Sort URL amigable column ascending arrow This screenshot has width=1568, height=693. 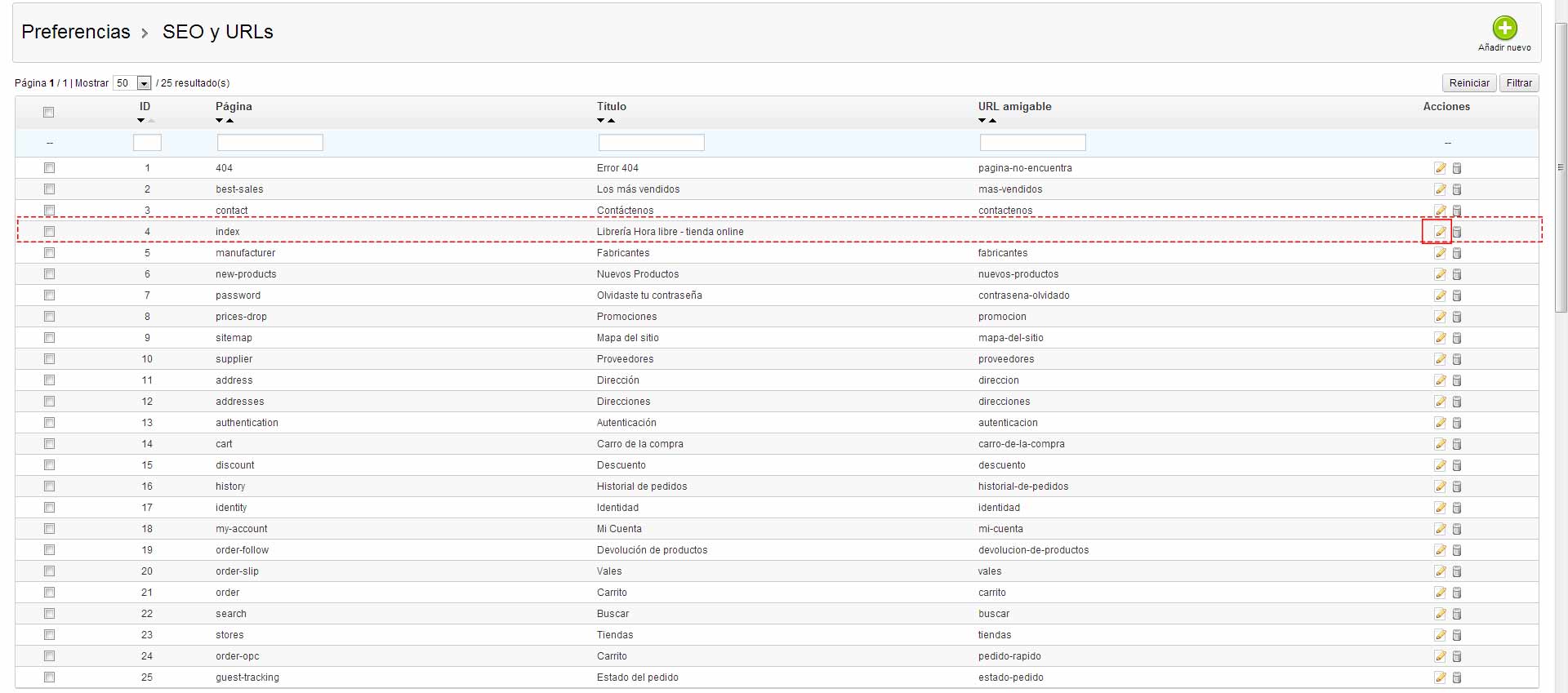point(993,121)
